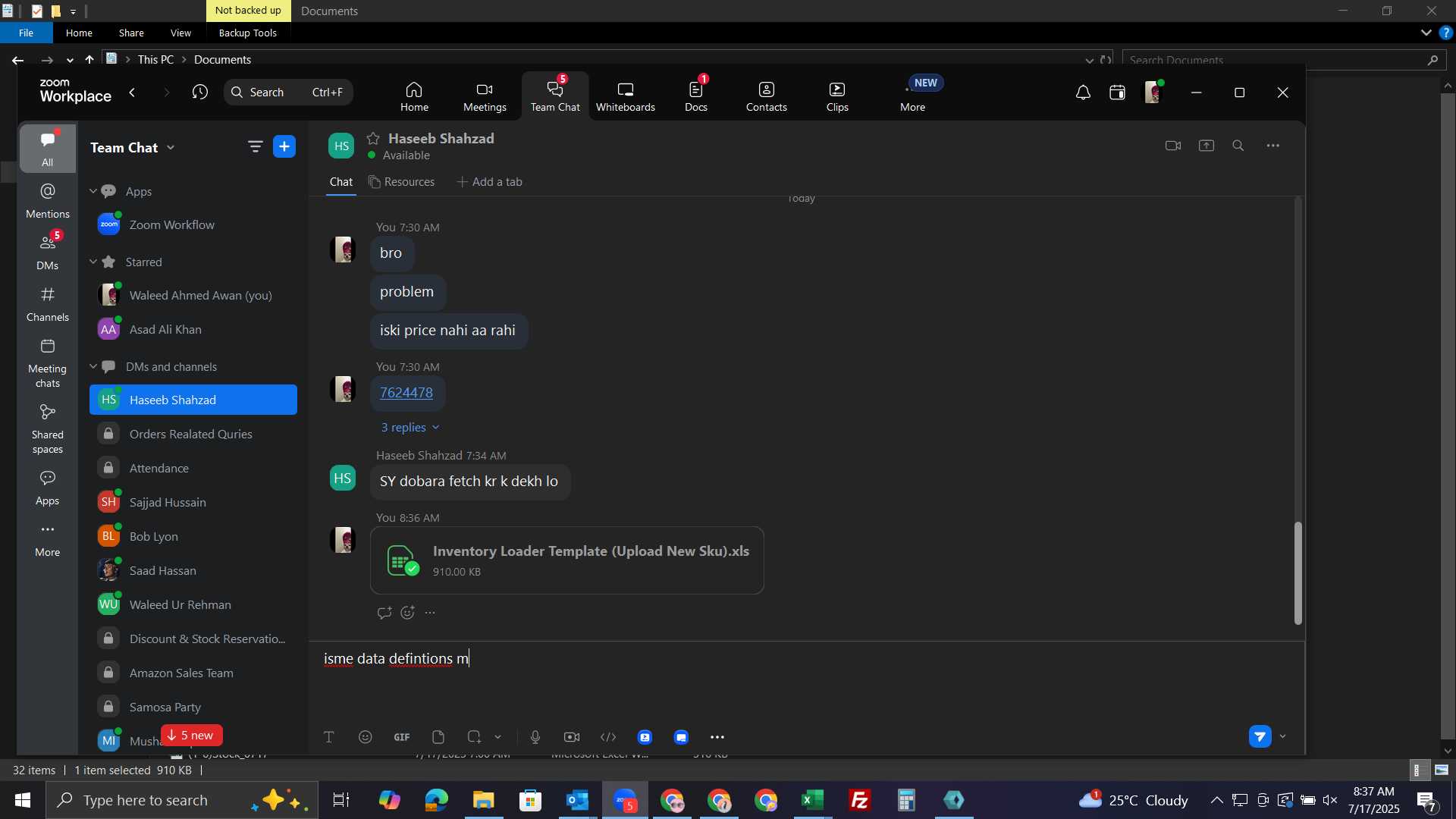Start a video call with Haseeb Shahzad
This screenshot has height=819, width=1456.
pos(1173,146)
